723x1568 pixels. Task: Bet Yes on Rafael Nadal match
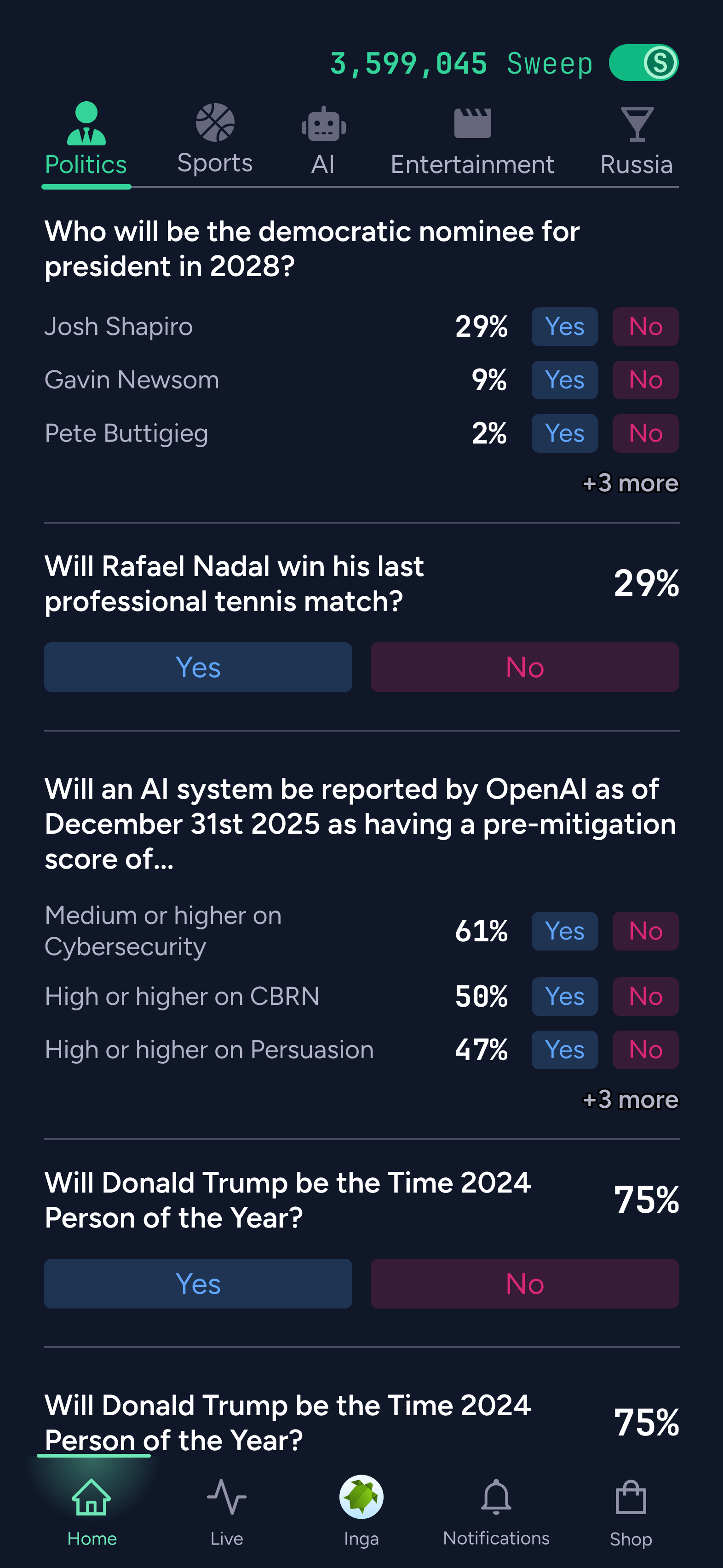point(198,667)
